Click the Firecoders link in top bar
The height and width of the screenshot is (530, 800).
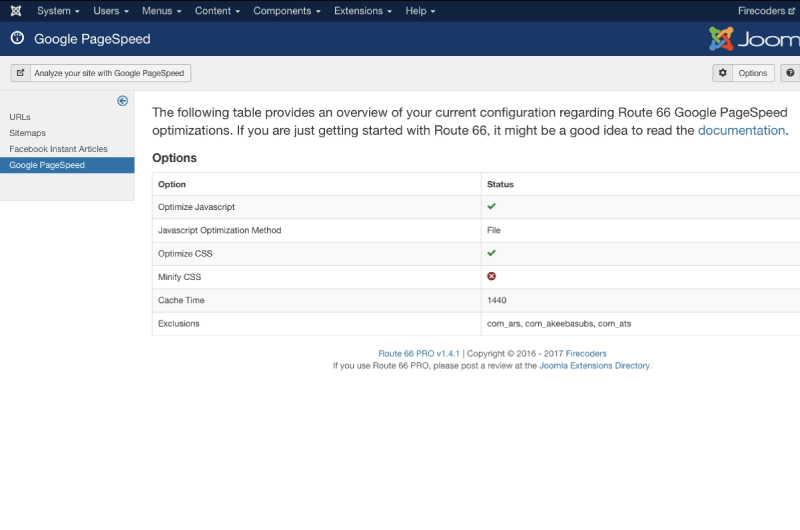pyautogui.click(x=766, y=11)
